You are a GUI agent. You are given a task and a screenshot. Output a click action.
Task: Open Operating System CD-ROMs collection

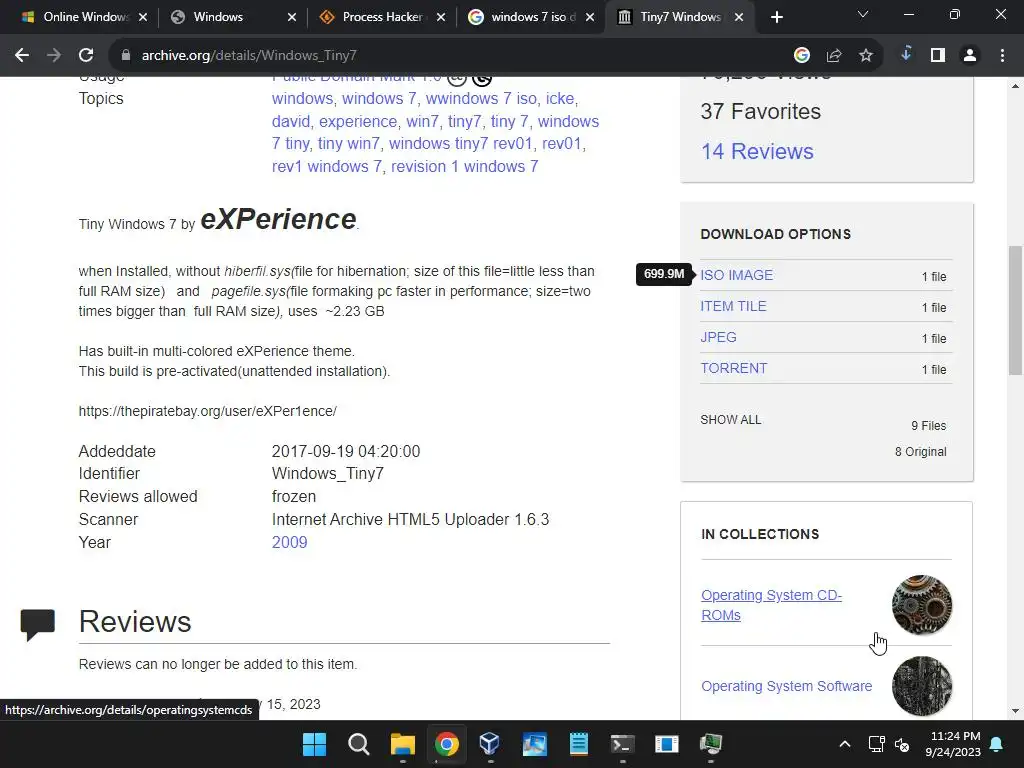771,605
